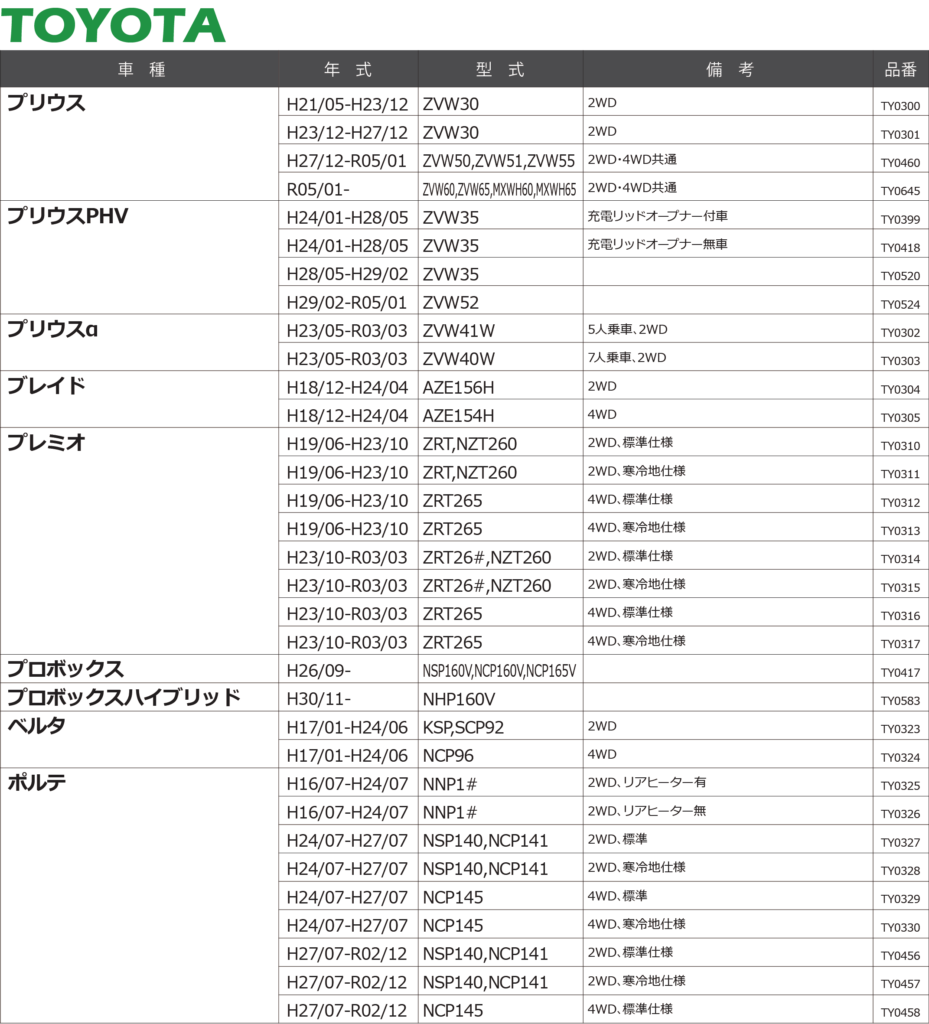Select the プロボックスハイブリッド row label
The width and height of the screenshot is (929, 1024).
(123, 698)
